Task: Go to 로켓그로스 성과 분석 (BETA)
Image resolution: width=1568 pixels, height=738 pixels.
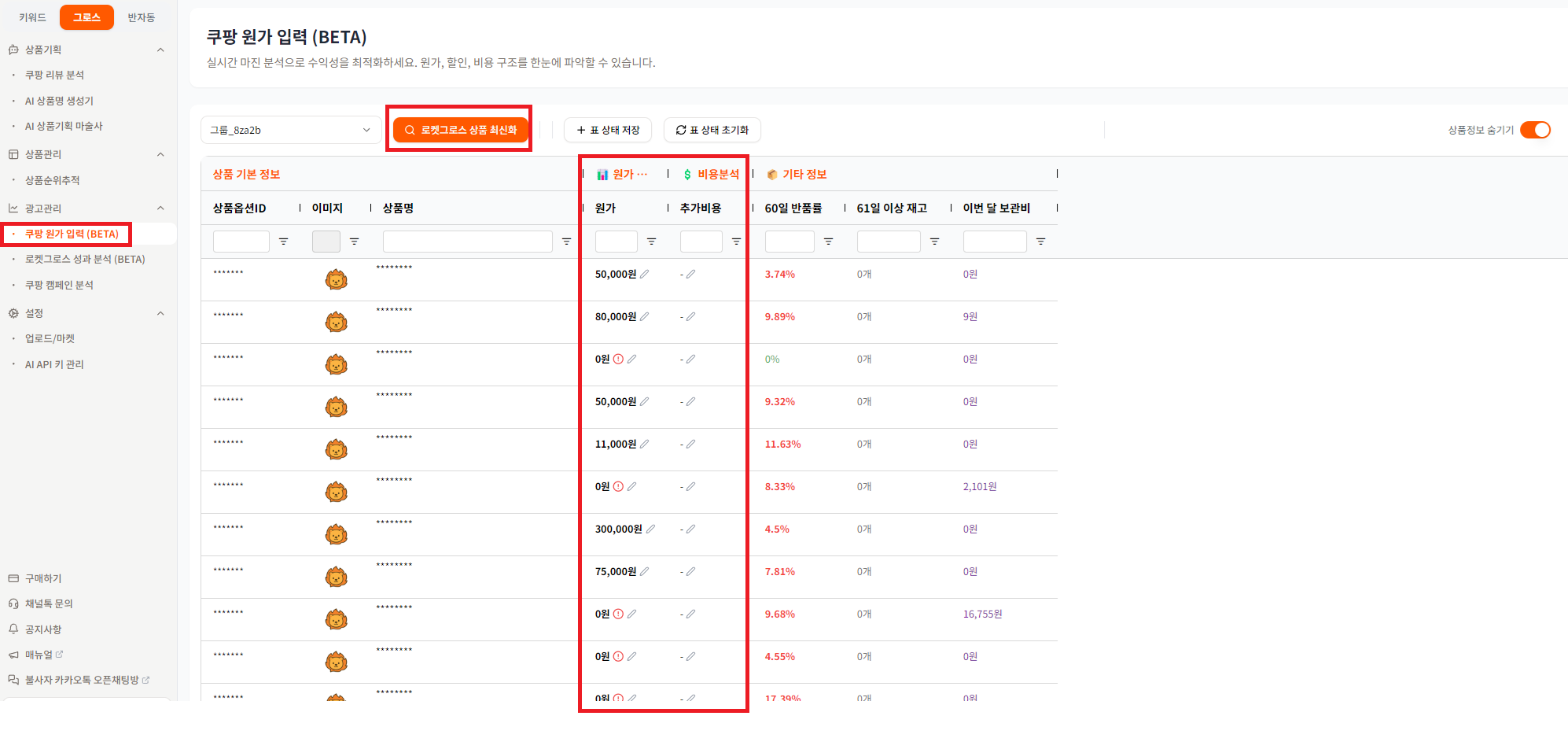Action: pos(85,259)
